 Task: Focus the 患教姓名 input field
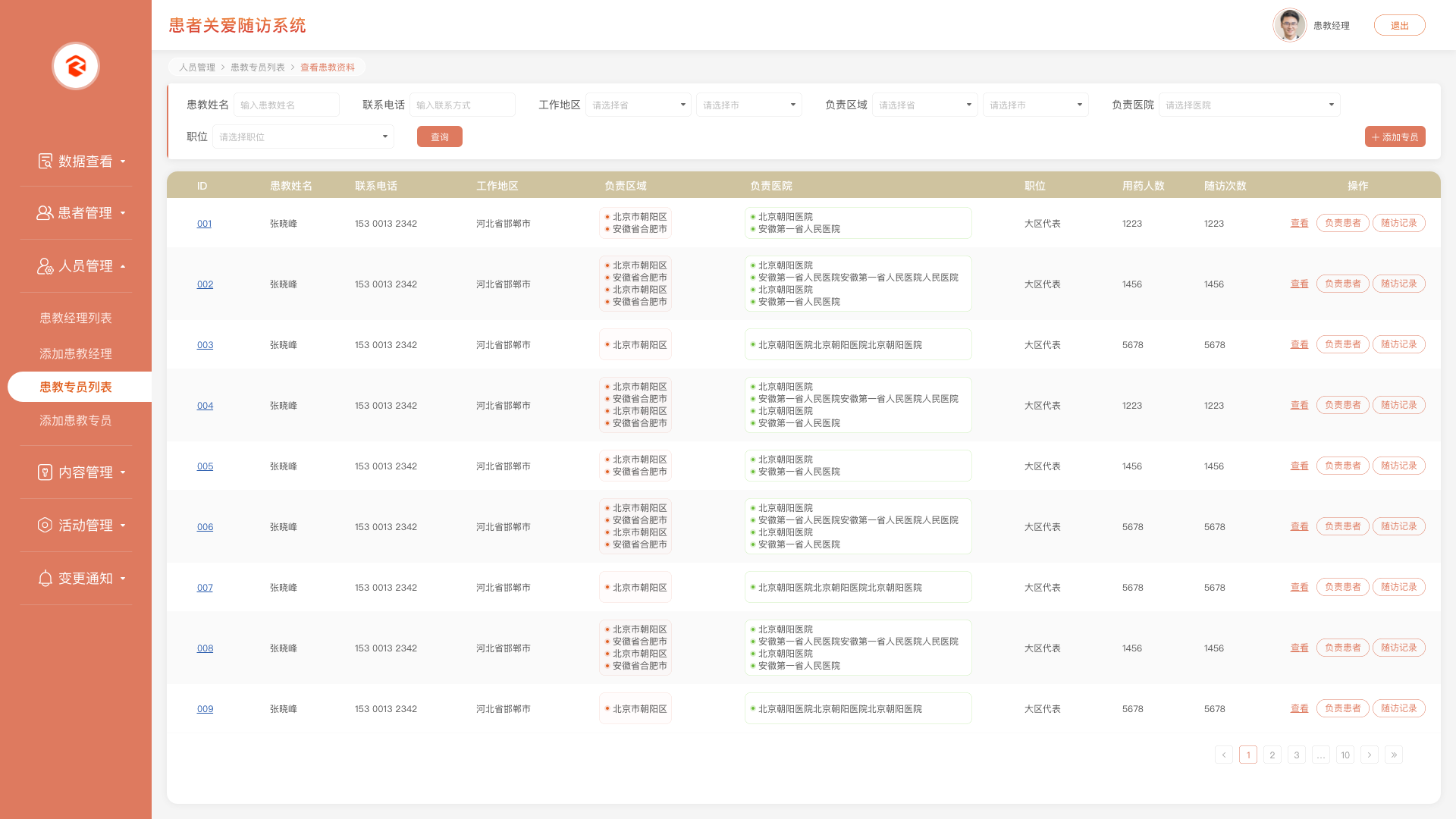click(x=287, y=105)
